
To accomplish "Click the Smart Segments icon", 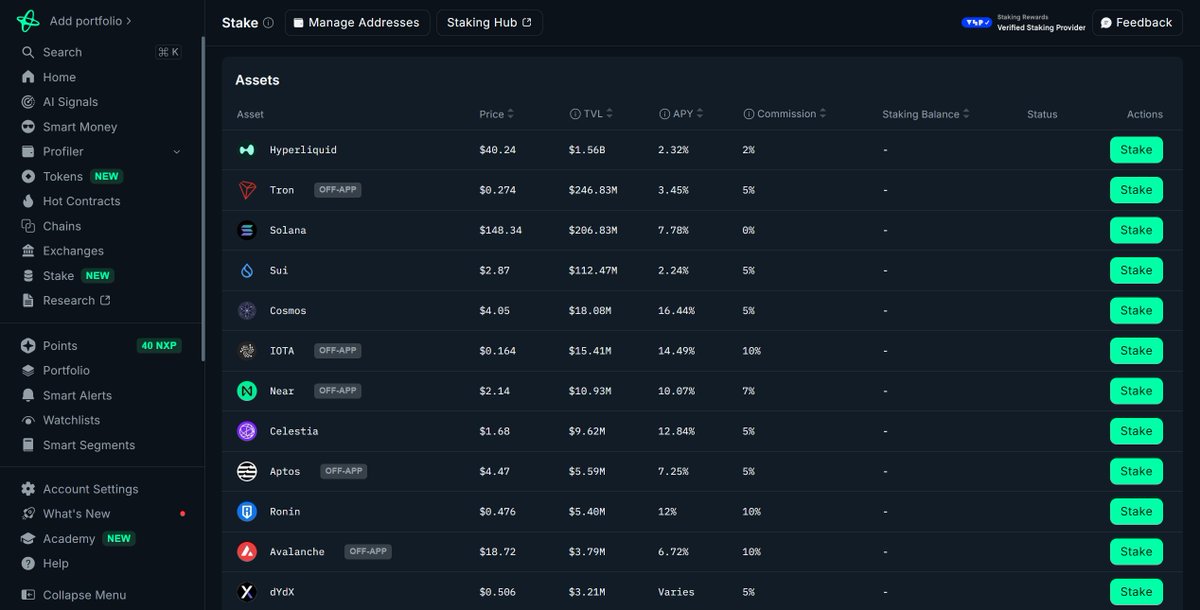I will [28, 445].
